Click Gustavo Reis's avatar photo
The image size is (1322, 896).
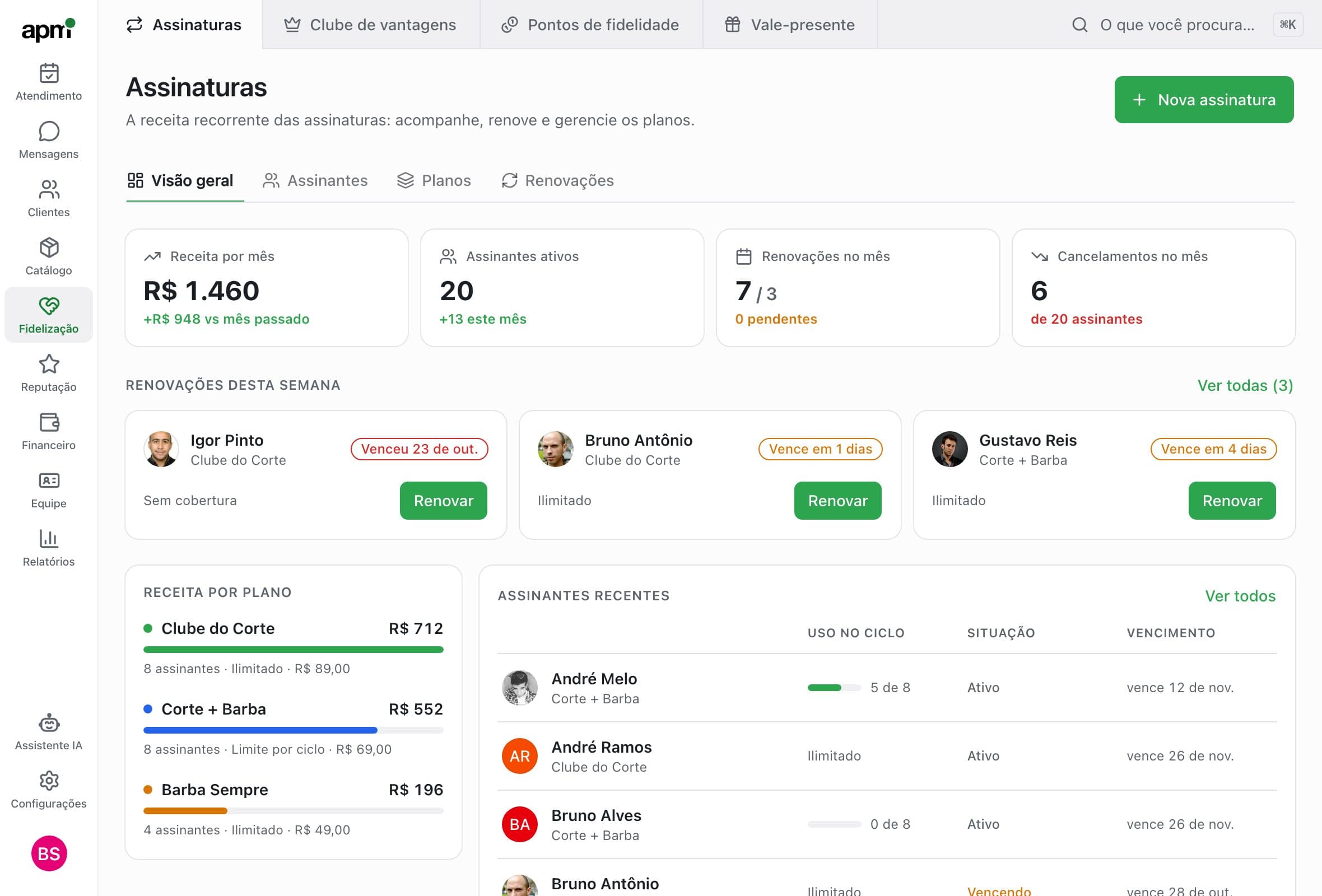(949, 449)
